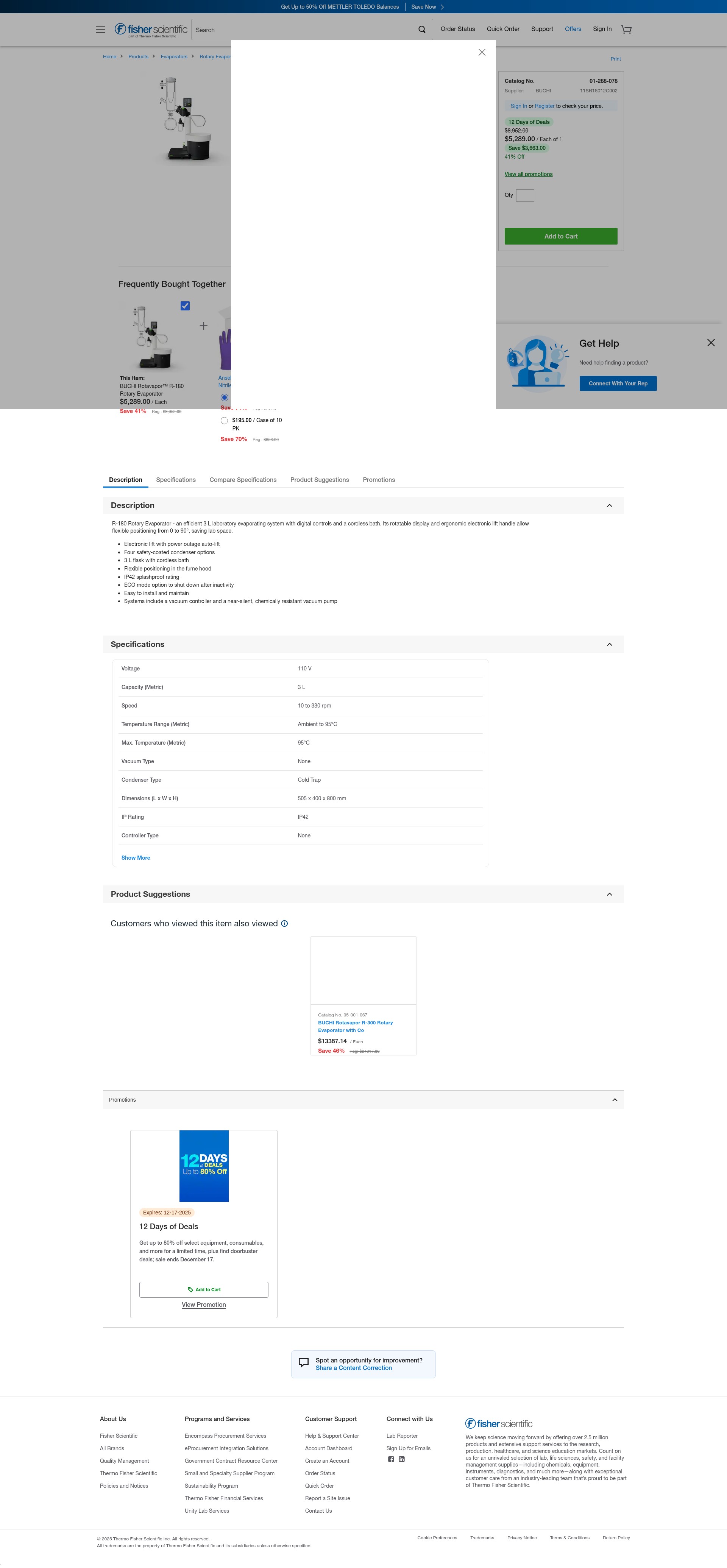Click the METTLER TOLEDO Balances banner text
The height and width of the screenshot is (1568, 727).
coord(340,7)
